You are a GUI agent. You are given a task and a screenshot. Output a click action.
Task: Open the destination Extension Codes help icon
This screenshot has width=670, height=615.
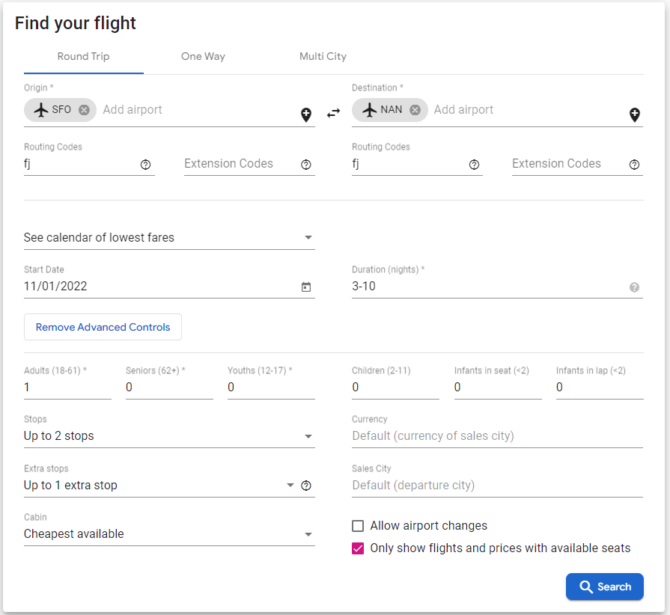[x=634, y=165]
